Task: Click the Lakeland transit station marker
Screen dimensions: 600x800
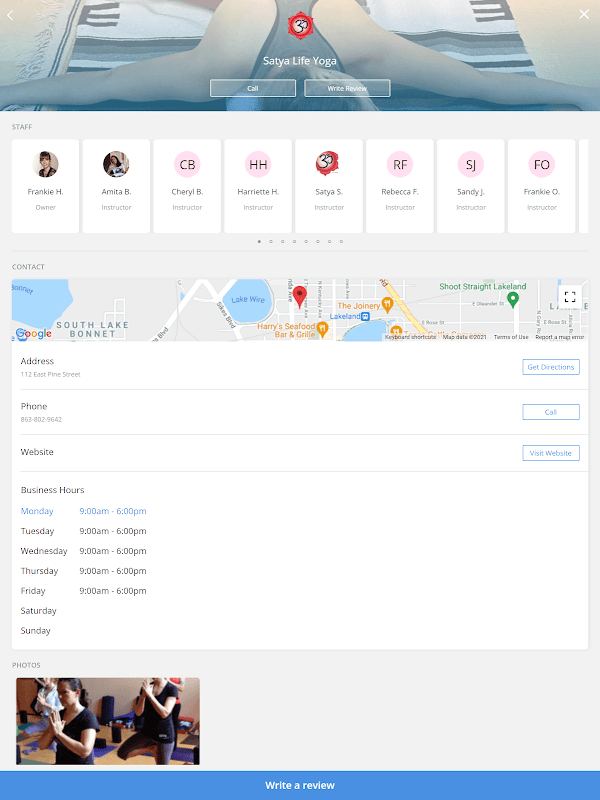Action: [x=365, y=316]
